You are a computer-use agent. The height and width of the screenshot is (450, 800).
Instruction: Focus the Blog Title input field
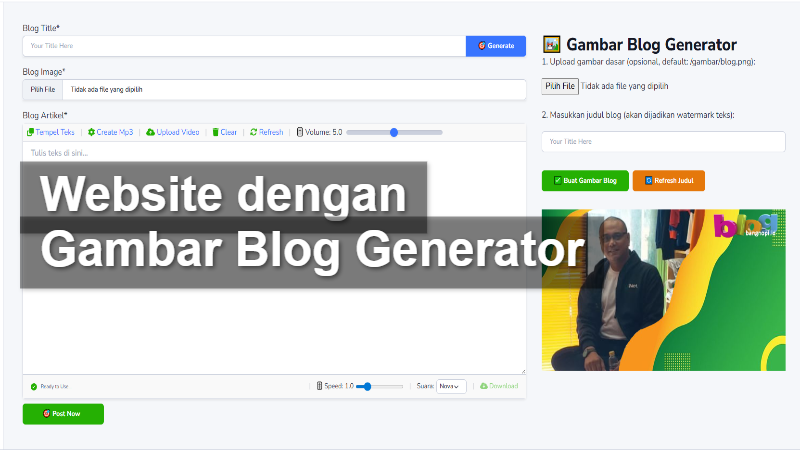(x=244, y=46)
